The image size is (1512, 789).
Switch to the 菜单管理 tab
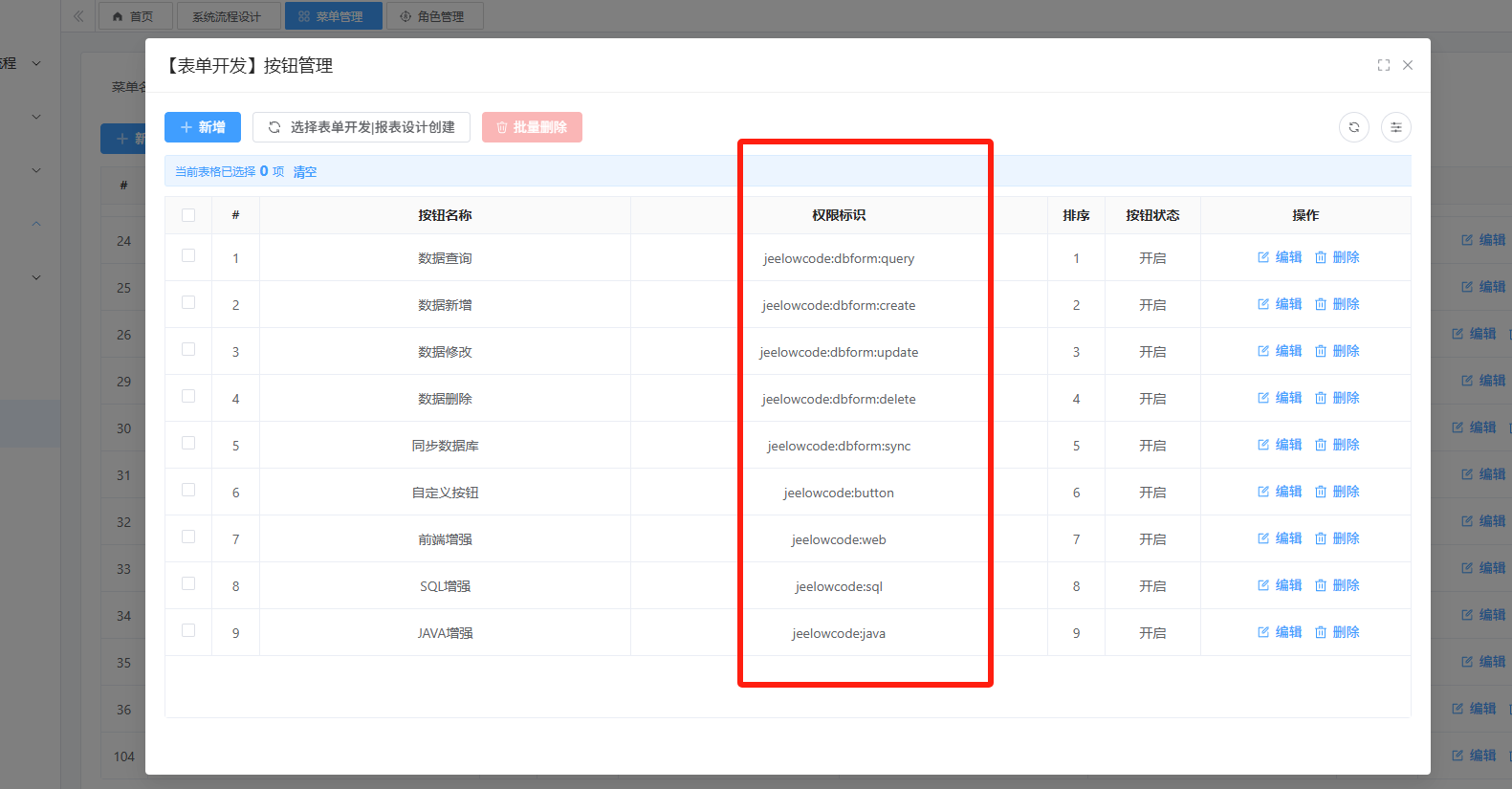[333, 16]
